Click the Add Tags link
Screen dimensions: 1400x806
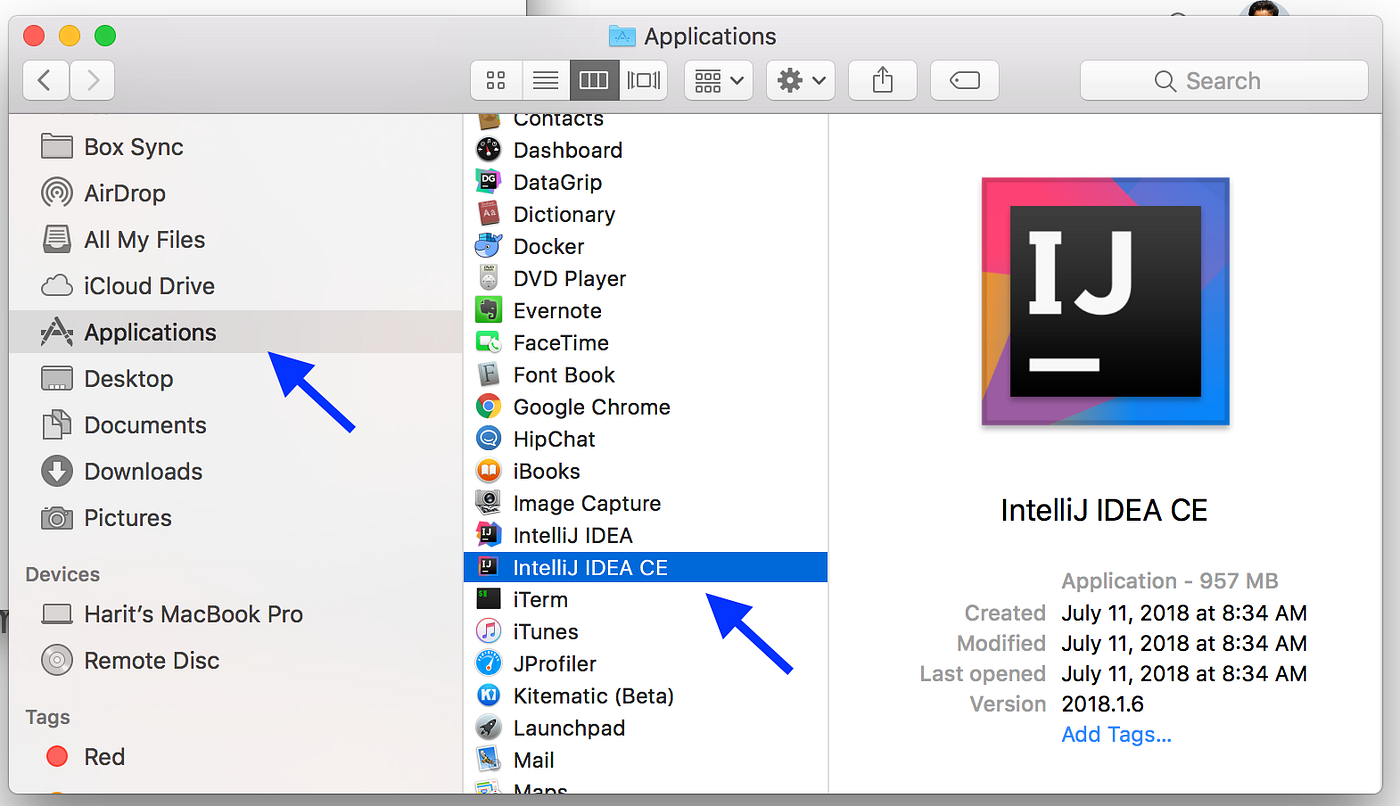coord(1116,734)
